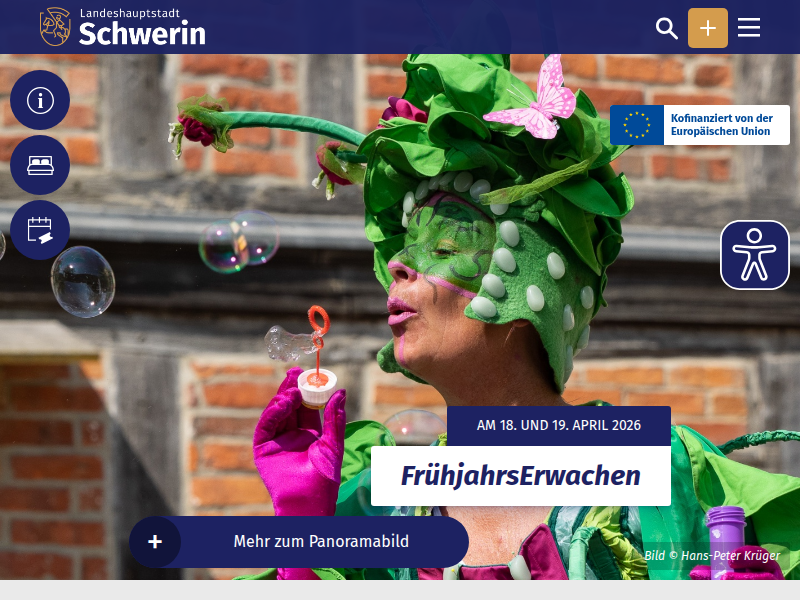Open the hamburger navigation menu
Screen dimensions: 800x600
click(x=749, y=28)
